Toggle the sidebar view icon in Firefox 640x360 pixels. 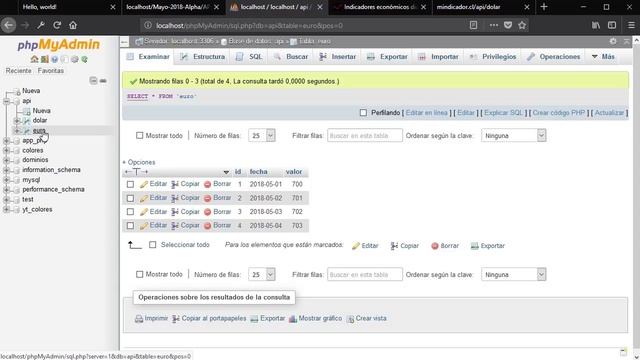(612, 25)
